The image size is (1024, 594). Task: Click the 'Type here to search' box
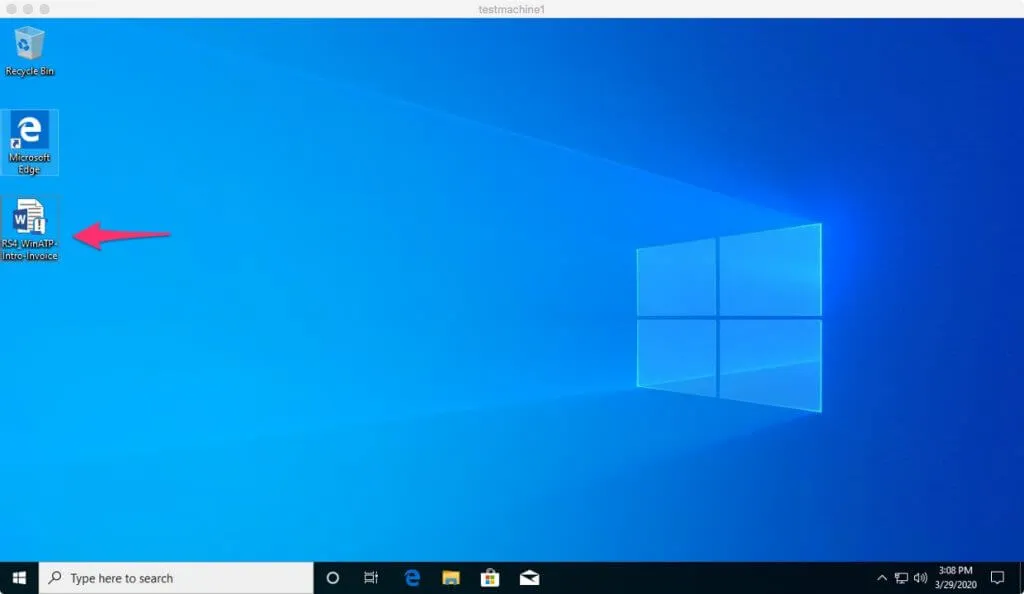176,578
